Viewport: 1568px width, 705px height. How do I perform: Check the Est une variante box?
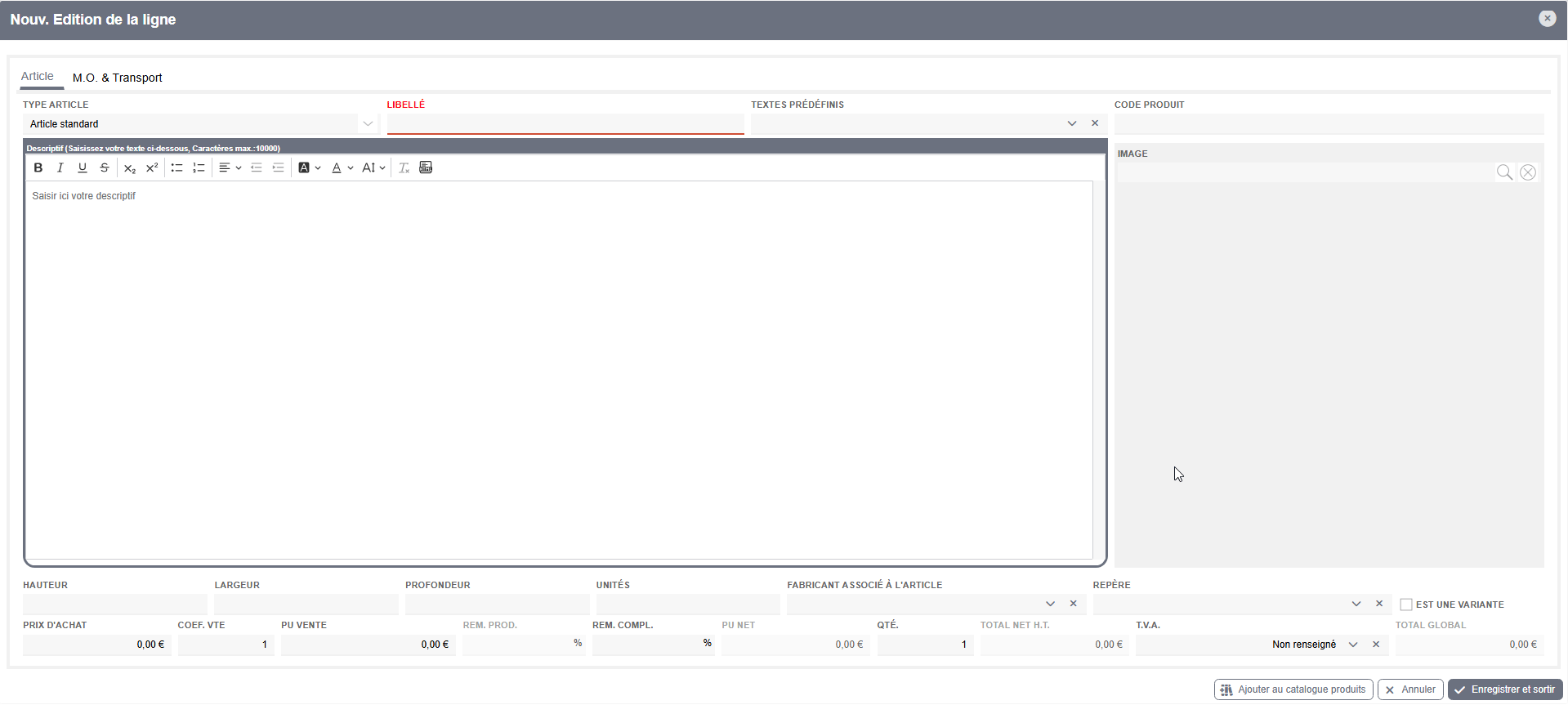[1406, 605]
